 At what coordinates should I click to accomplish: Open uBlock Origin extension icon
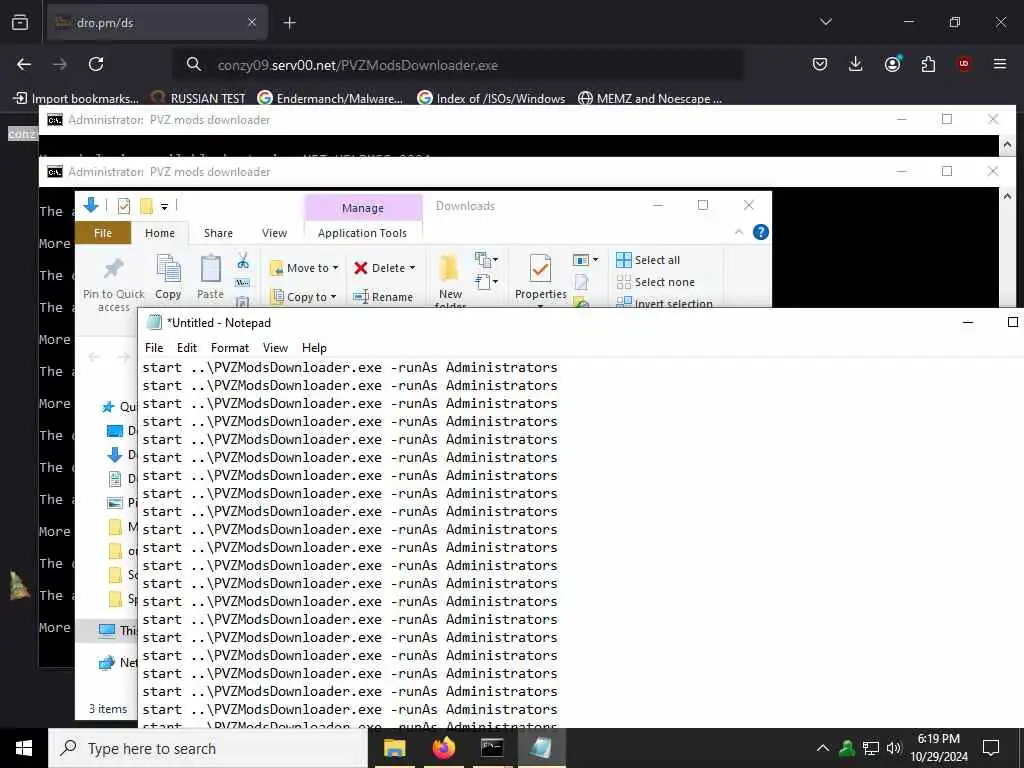(x=963, y=64)
